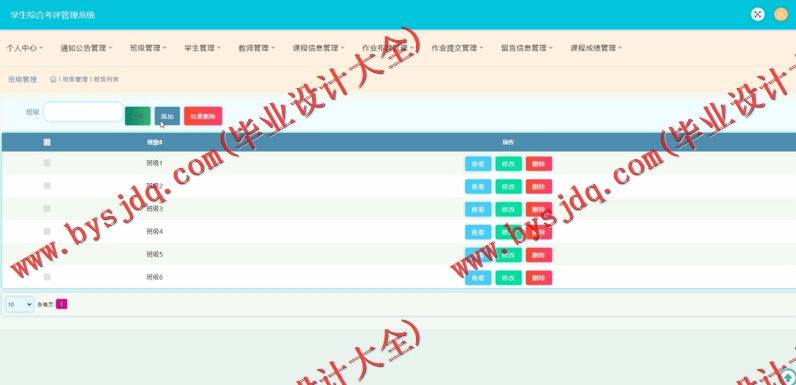Click the 班级5 cell text
796x385 pixels.
pos(154,254)
